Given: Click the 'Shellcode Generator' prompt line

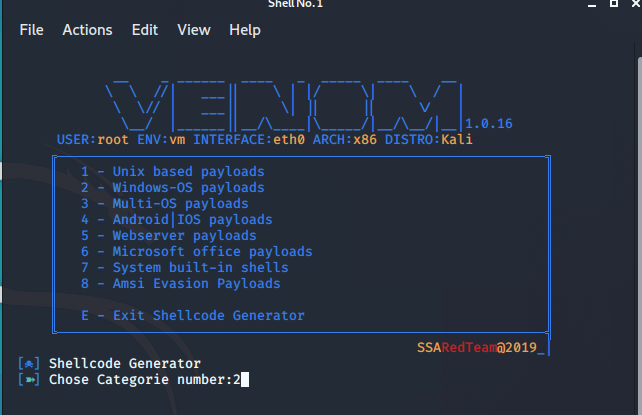Looking at the screenshot, I should (x=125, y=363).
